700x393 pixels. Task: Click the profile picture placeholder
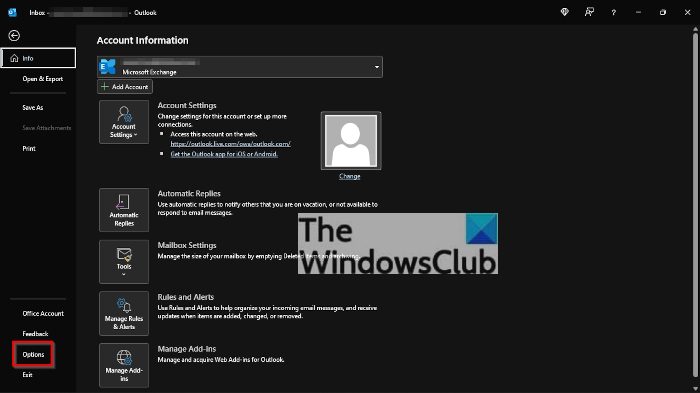click(x=351, y=141)
